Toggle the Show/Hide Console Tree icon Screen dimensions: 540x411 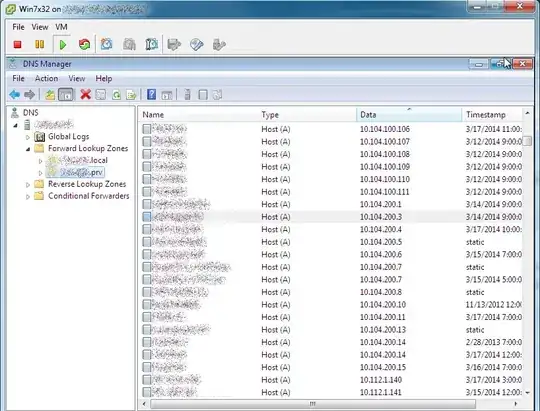point(66,95)
